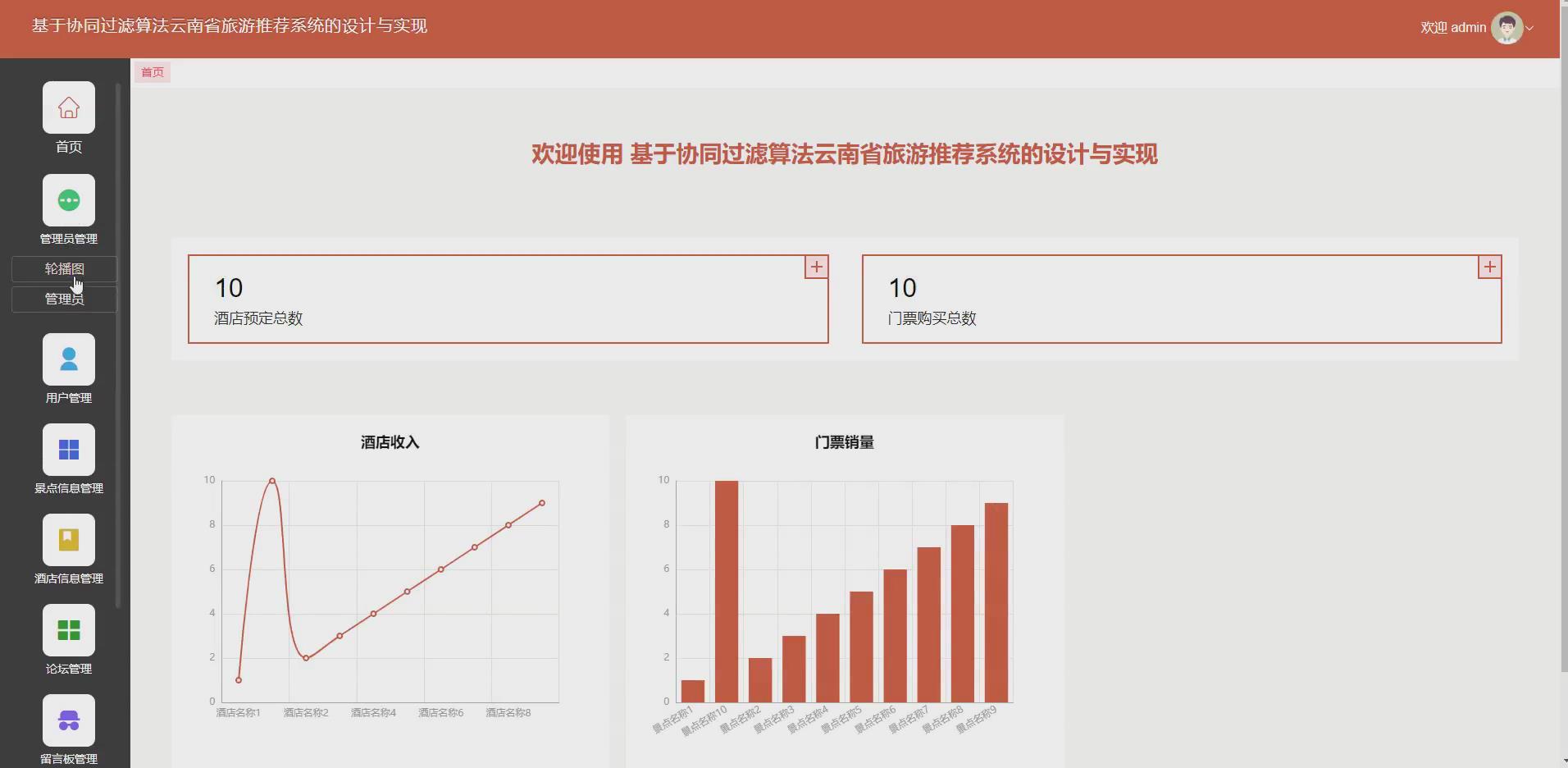Click the plus icon on 酒店预定总数 card
The image size is (1568, 768).
817,267
